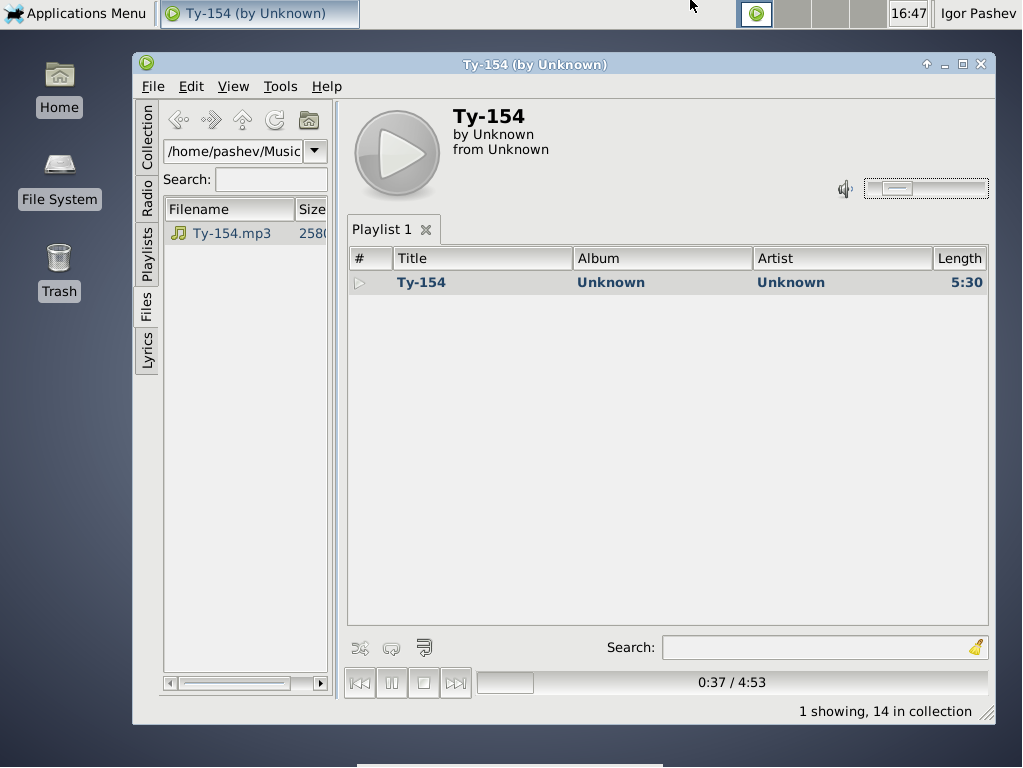Focus the files panel Search field
1023x768 pixels.
click(x=271, y=179)
